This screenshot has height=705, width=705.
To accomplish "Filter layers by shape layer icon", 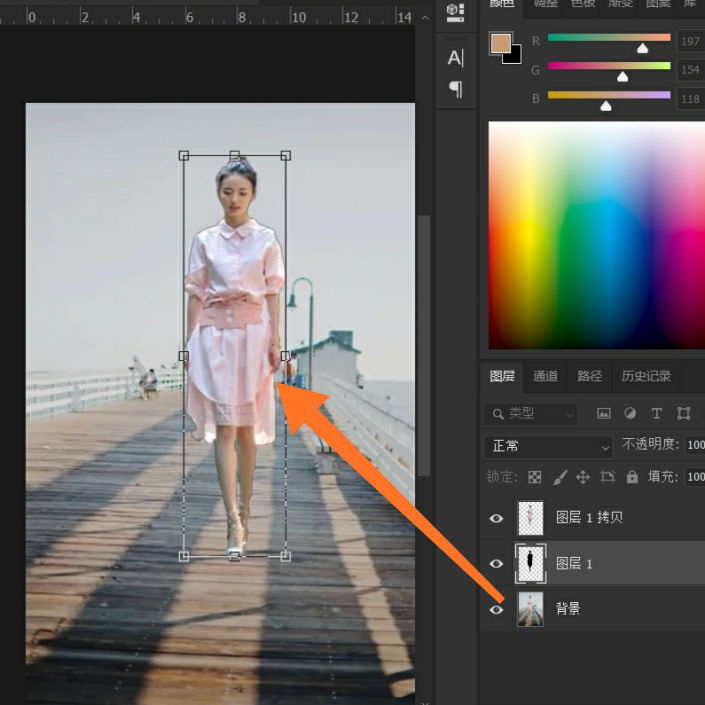I will pos(683,413).
